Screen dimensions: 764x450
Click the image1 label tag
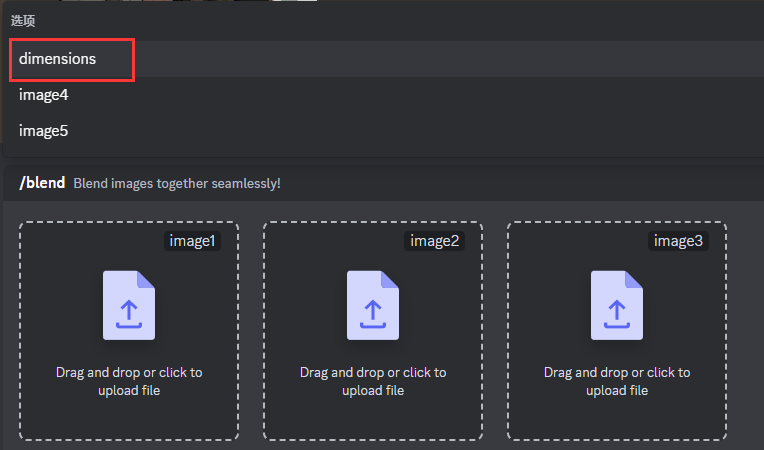(192, 241)
